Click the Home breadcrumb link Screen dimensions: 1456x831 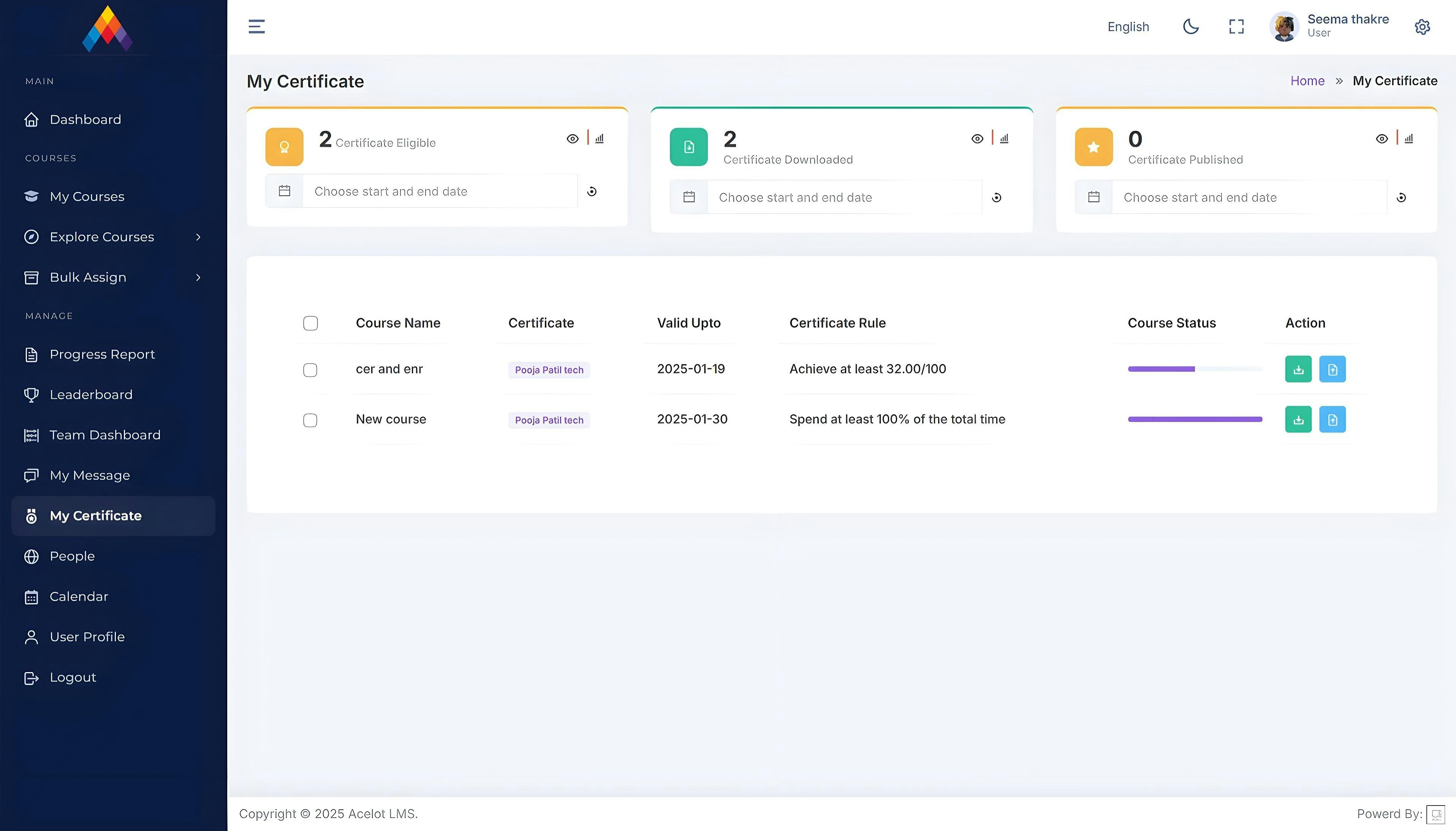(1307, 81)
